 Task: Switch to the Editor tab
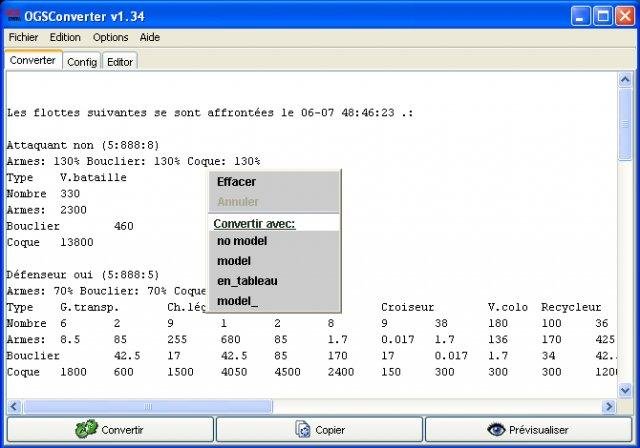120,62
